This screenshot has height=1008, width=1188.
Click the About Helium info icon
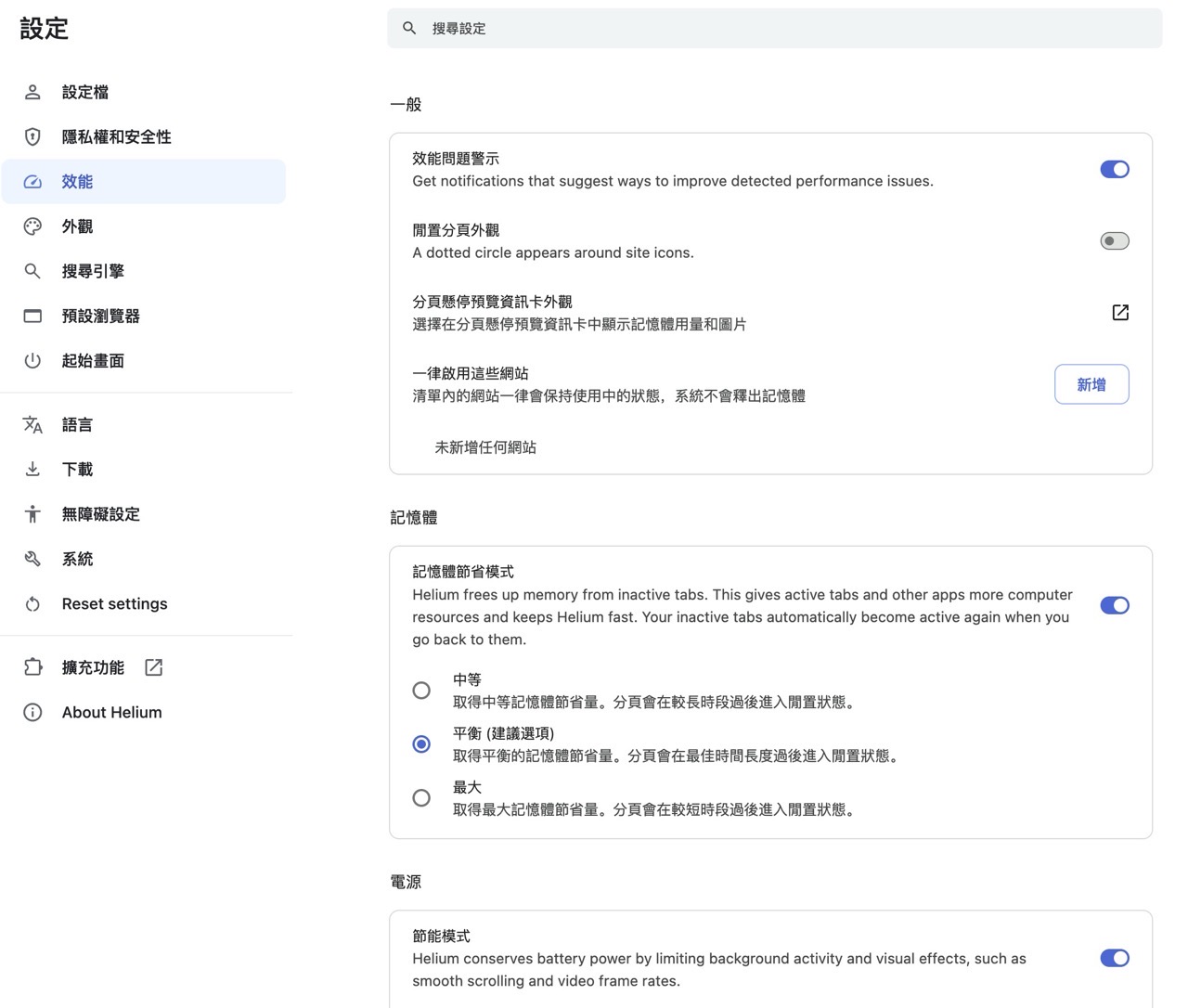pyautogui.click(x=32, y=712)
